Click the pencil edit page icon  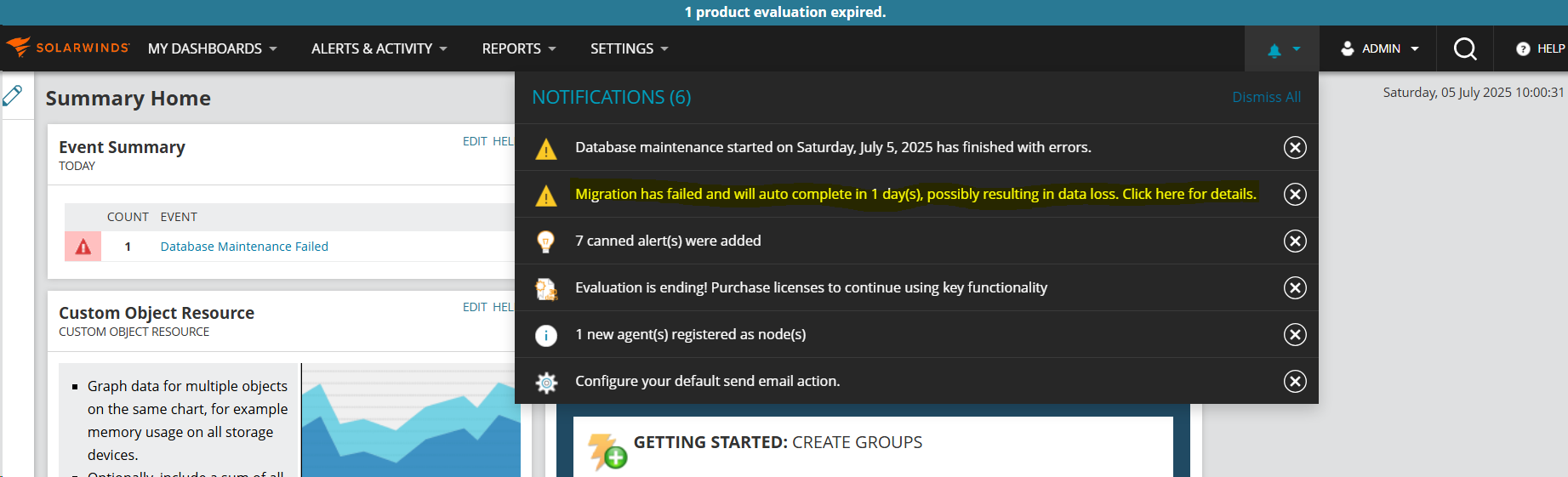click(12, 95)
